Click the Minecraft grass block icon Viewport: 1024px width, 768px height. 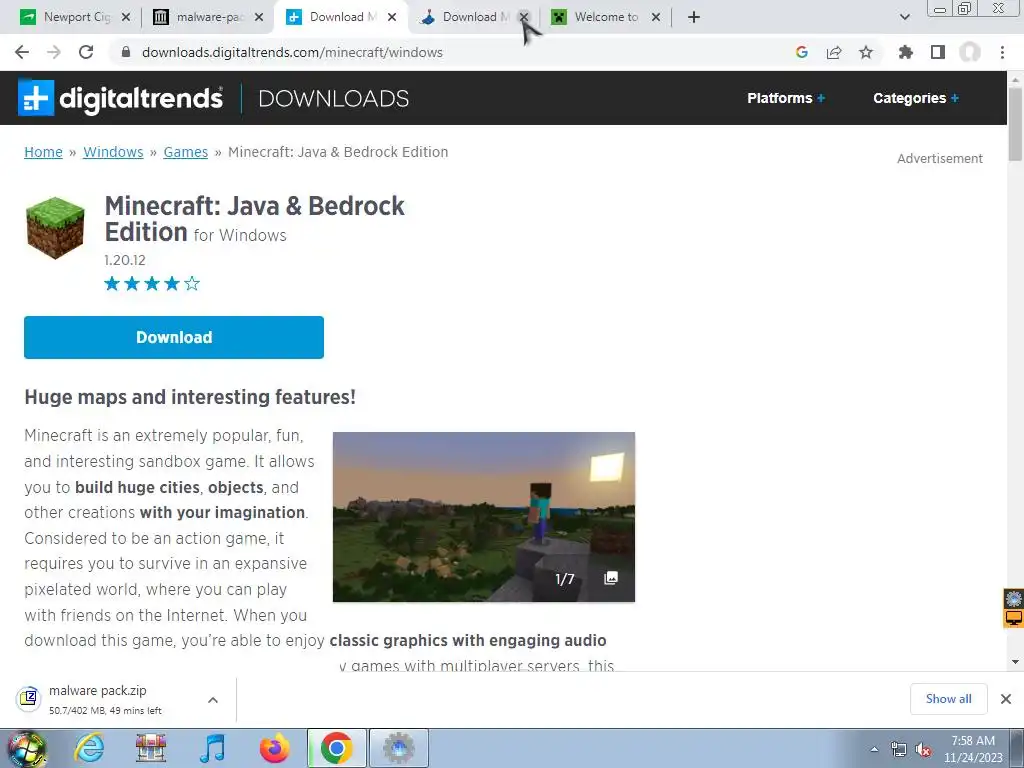pos(56,228)
